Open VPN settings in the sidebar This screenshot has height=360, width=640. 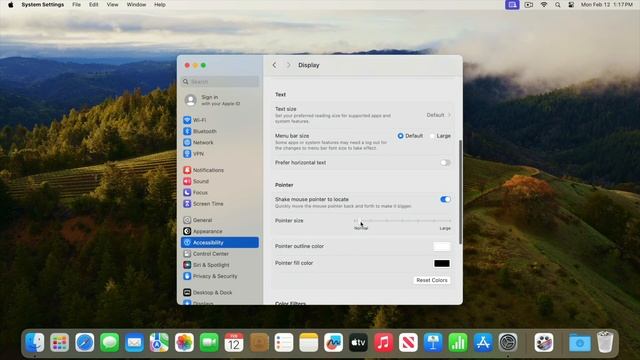(x=220, y=154)
